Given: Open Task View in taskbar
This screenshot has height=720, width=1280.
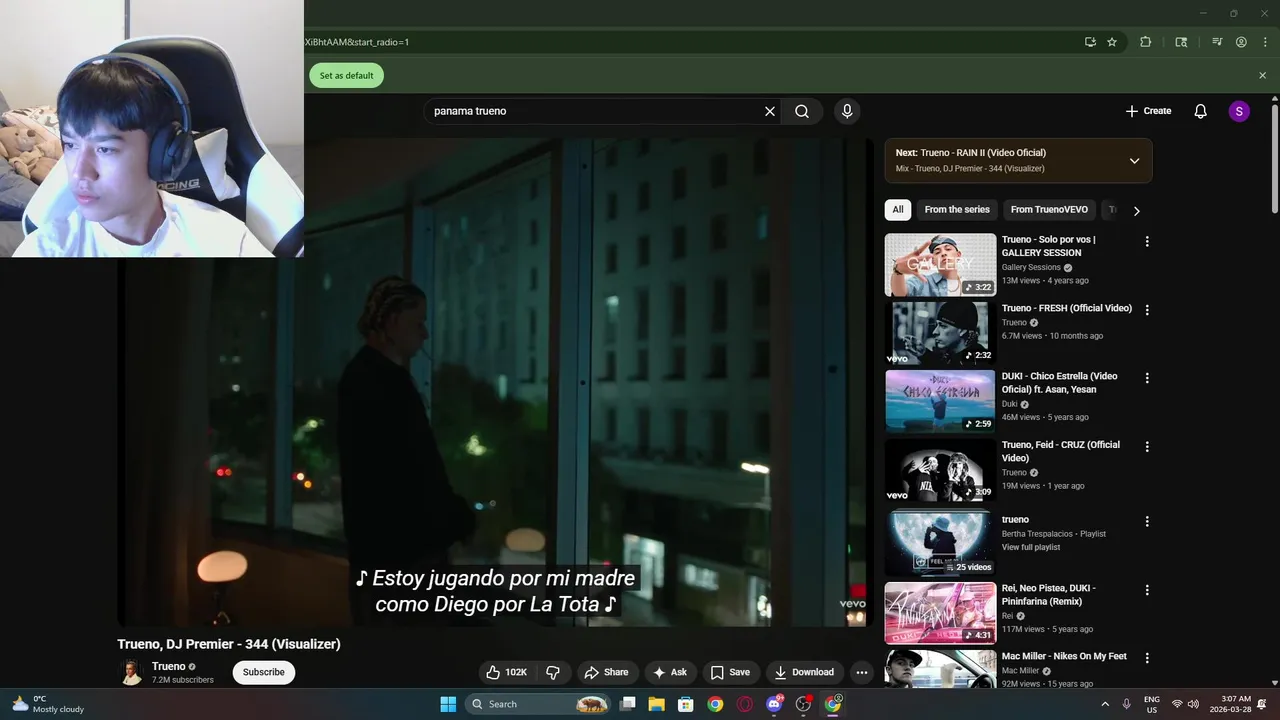Looking at the screenshot, I should pos(627,704).
